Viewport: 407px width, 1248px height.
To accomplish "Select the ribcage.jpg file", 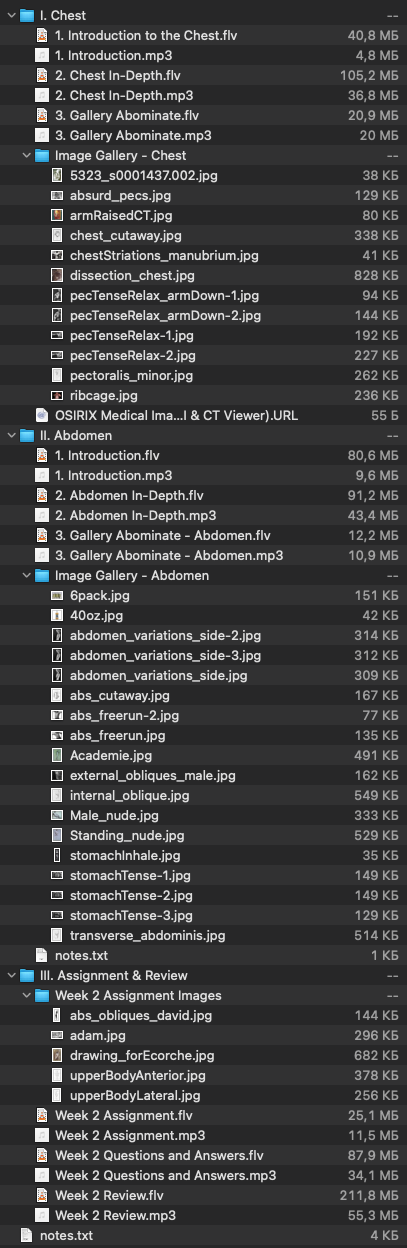I will [x=203, y=395].
